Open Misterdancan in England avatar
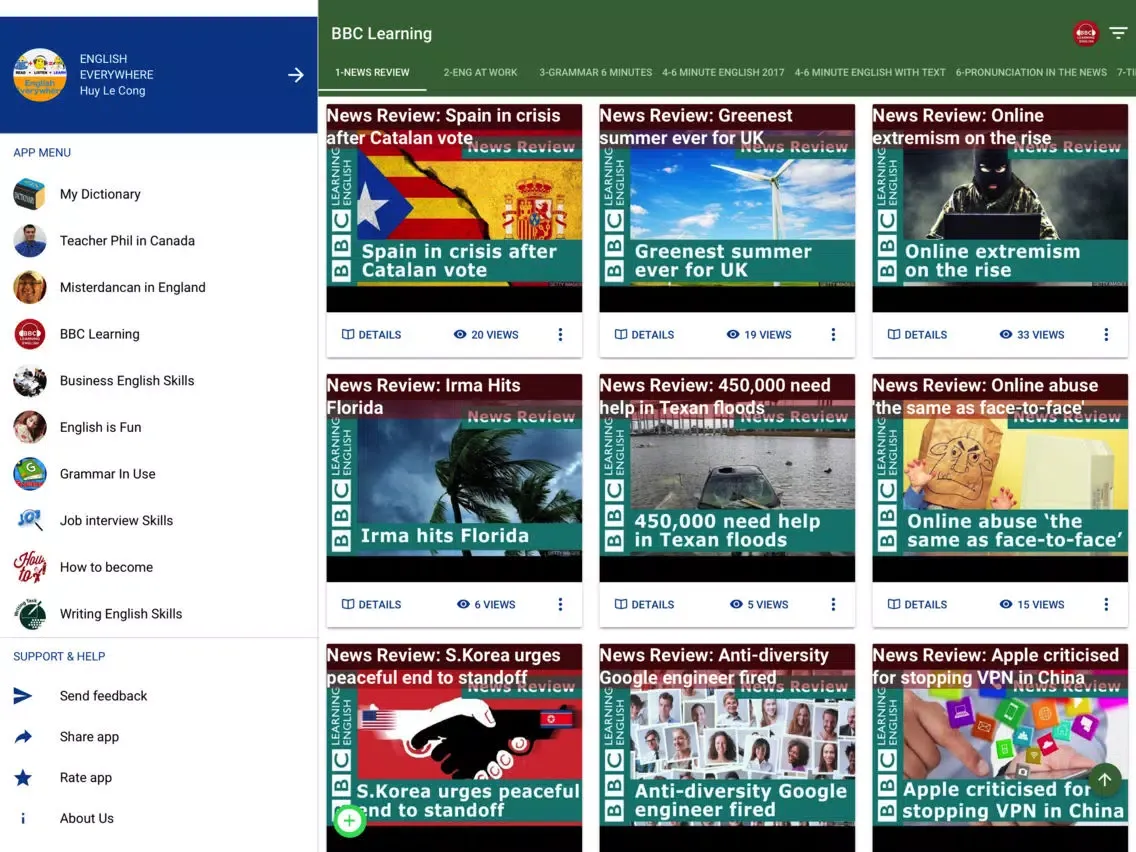The image size is (1136, 852). 30,288
